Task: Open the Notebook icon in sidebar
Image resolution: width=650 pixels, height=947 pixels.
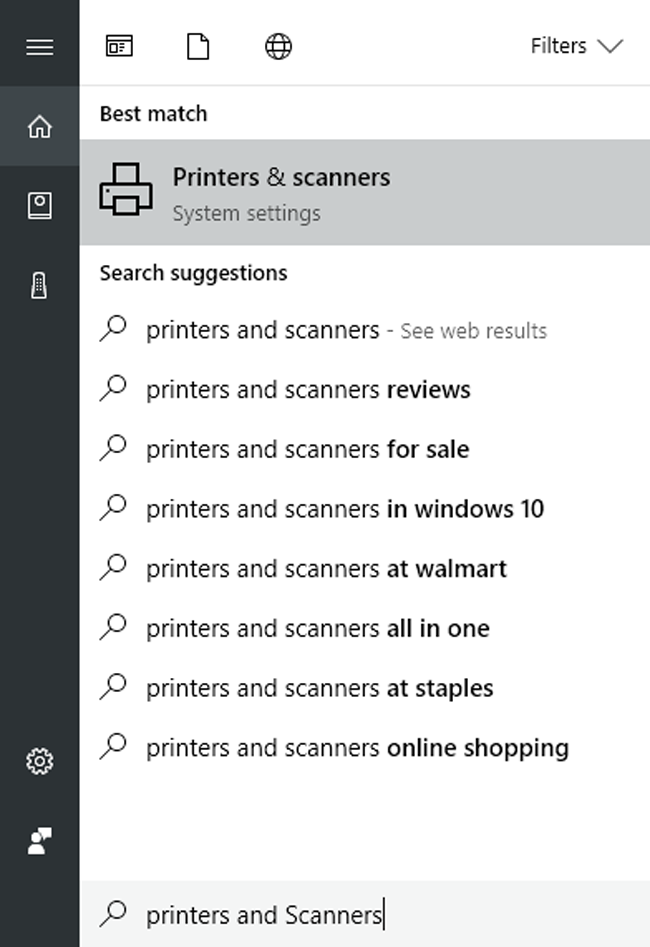Action: [39, 206]
